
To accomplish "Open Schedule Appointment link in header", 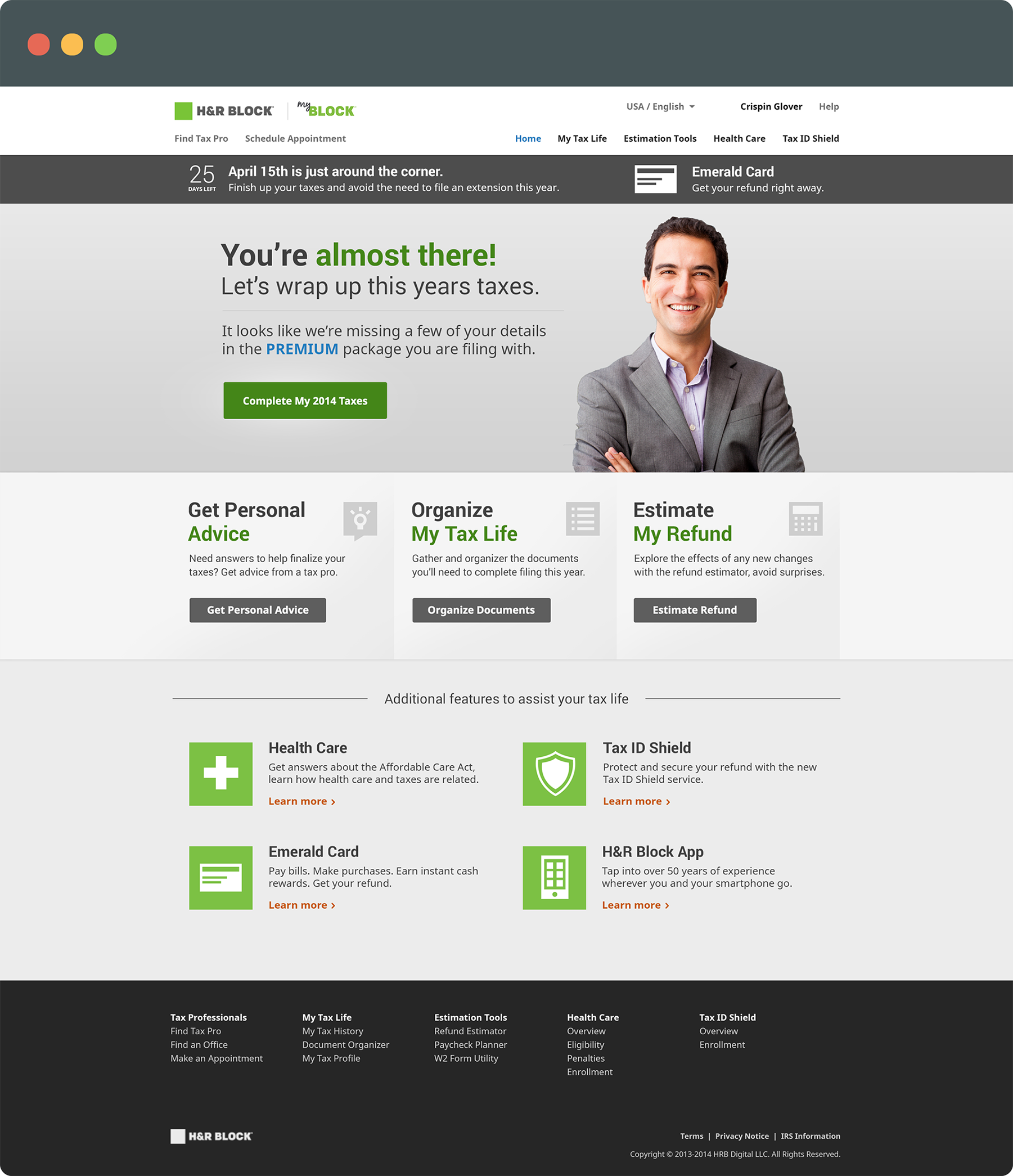I will (295, 138).
